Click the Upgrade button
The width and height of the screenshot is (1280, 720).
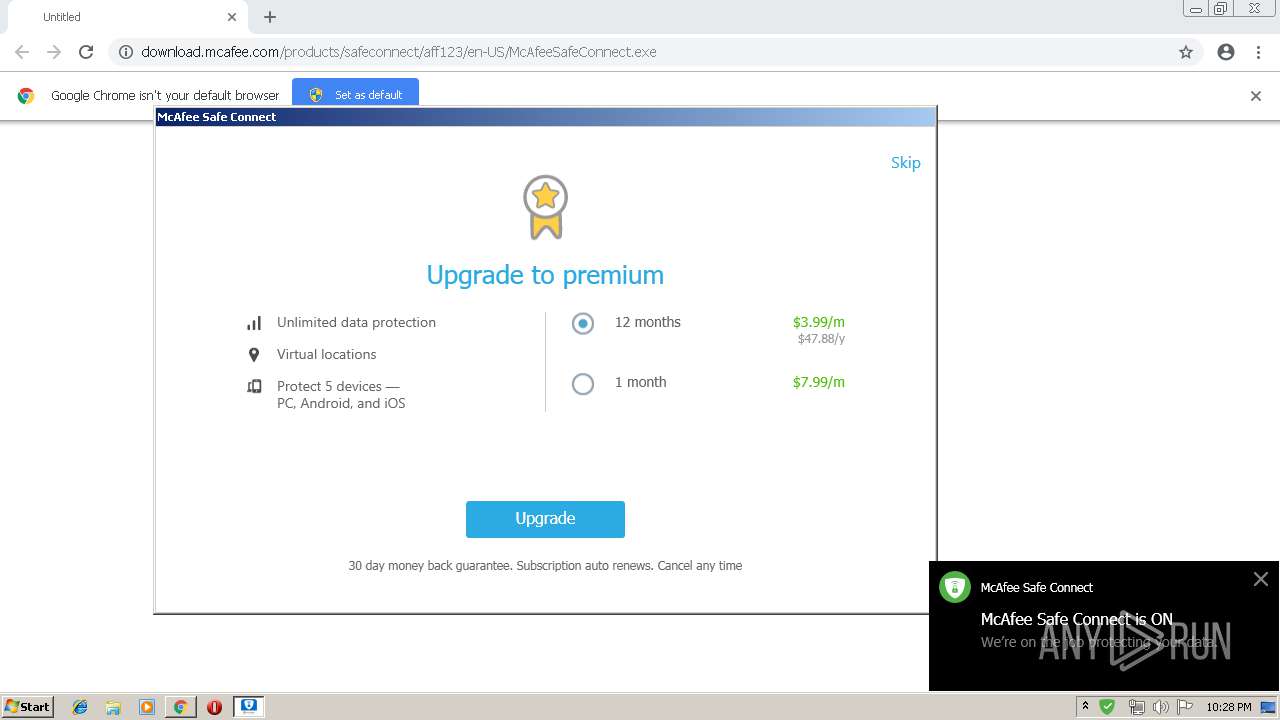coord(545,519)
